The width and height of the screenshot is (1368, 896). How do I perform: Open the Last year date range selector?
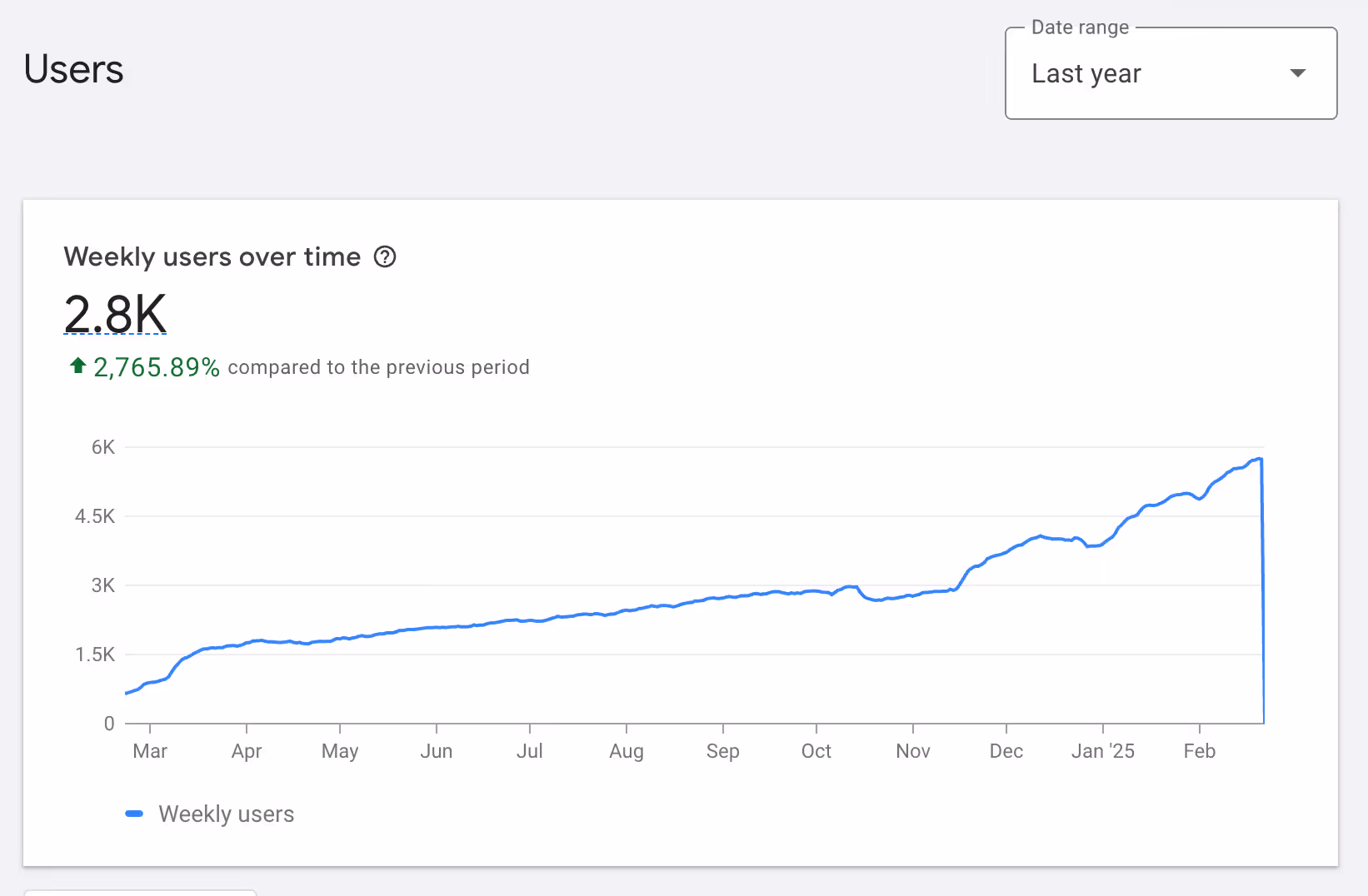coord(1170,73)
